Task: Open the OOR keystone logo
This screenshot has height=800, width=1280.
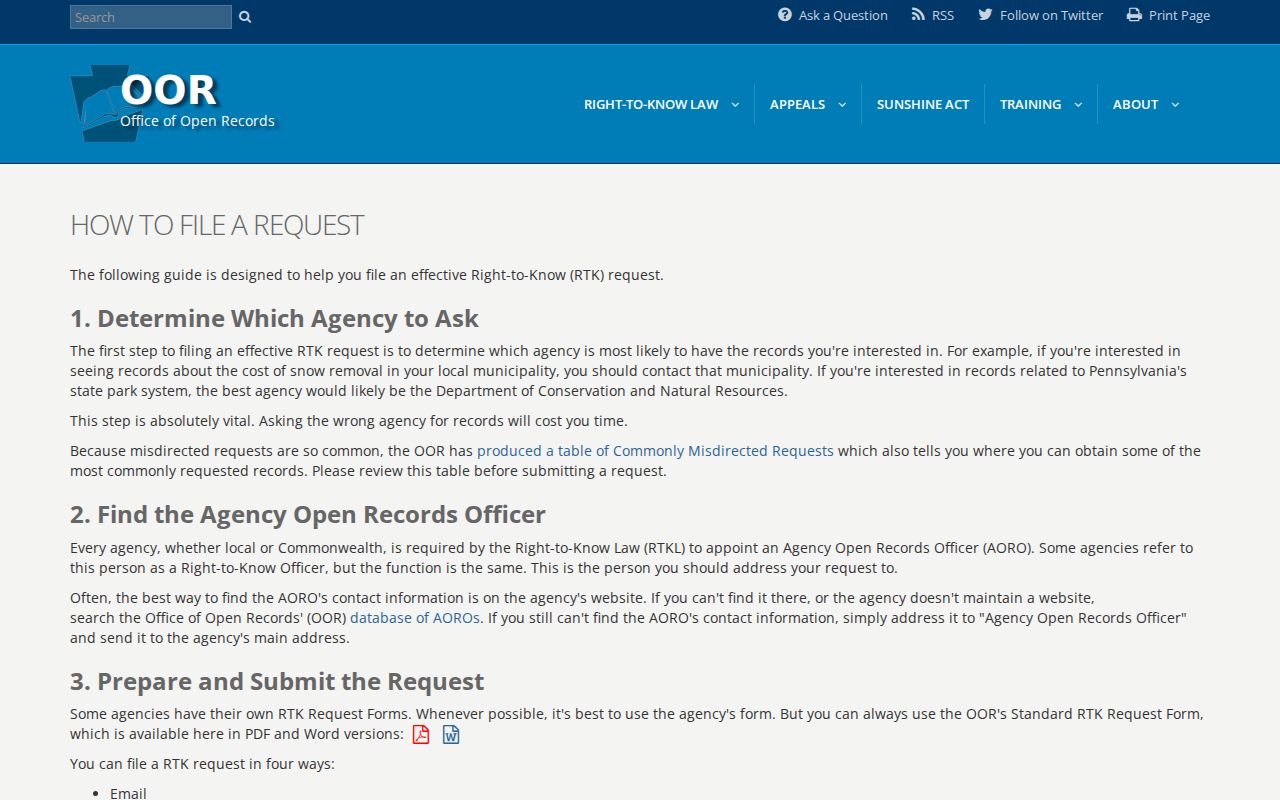Action: tap(105, 103)
